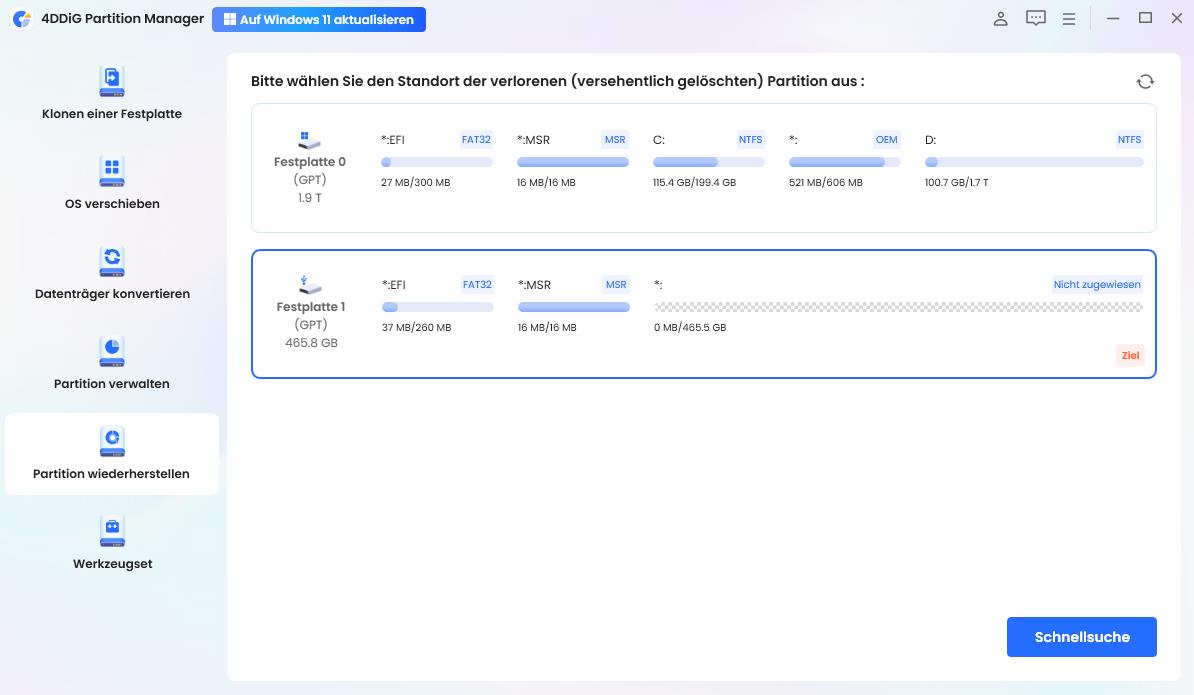
Task: Open the feedback chat bubble icon
Action: point(1036,18)
